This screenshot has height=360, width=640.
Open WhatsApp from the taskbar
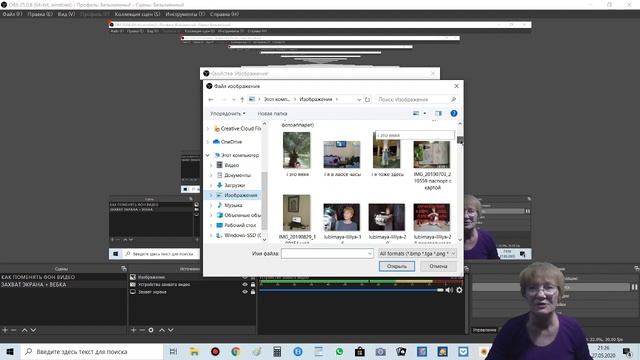[339, 351]
